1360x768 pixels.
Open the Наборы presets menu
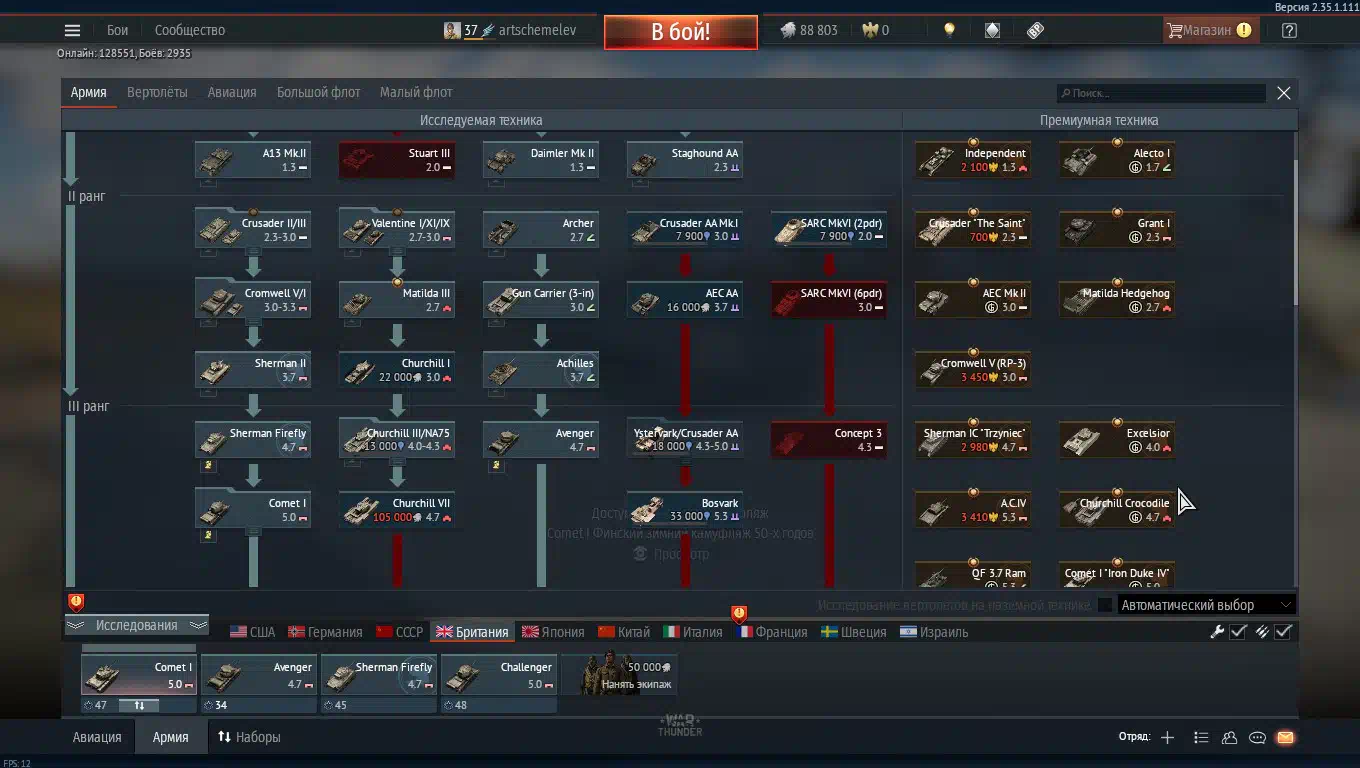point(249,737)
